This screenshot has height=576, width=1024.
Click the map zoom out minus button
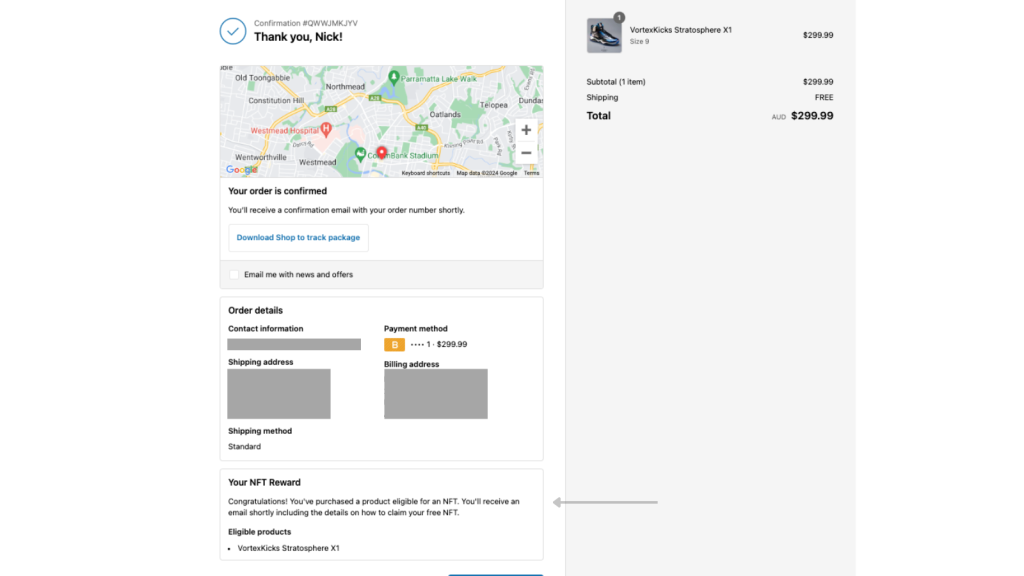pyautogui.click(x=526, y=153)
